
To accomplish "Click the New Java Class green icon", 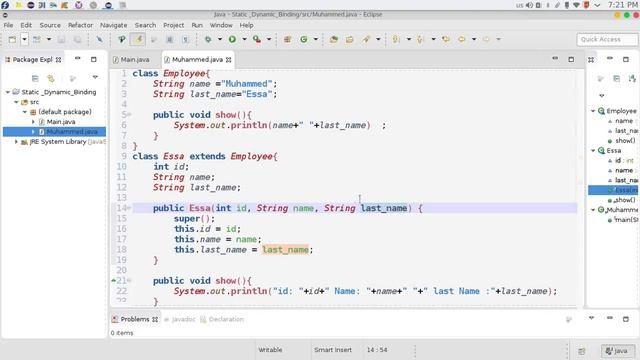I will [x=304, y=39].
